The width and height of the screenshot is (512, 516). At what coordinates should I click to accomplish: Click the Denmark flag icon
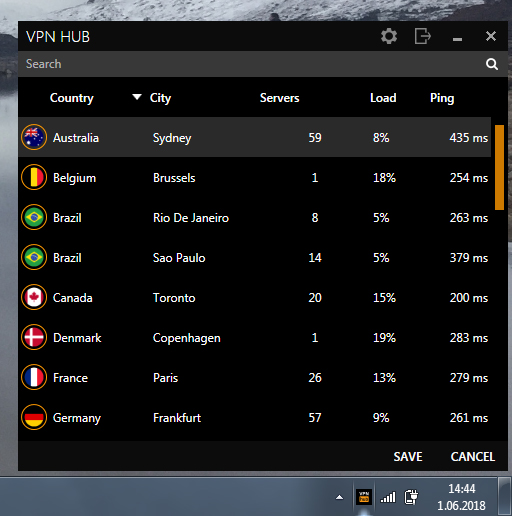pyautogui.click(x=34, y=337)
